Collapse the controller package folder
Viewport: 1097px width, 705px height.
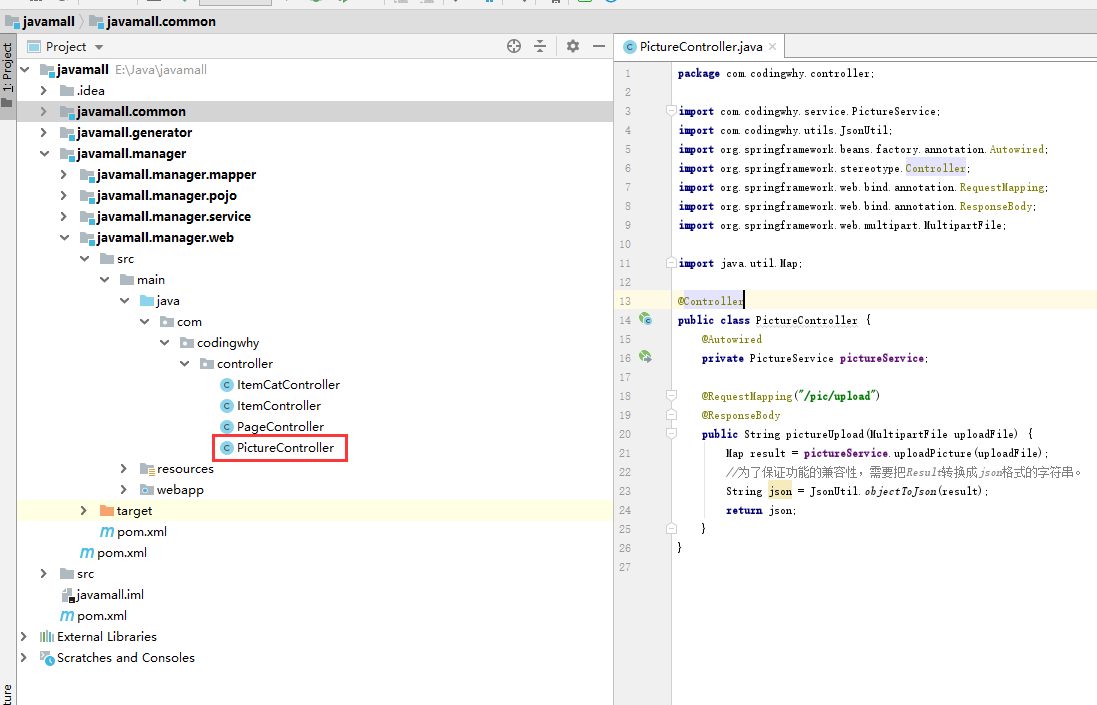pos(184,364)
